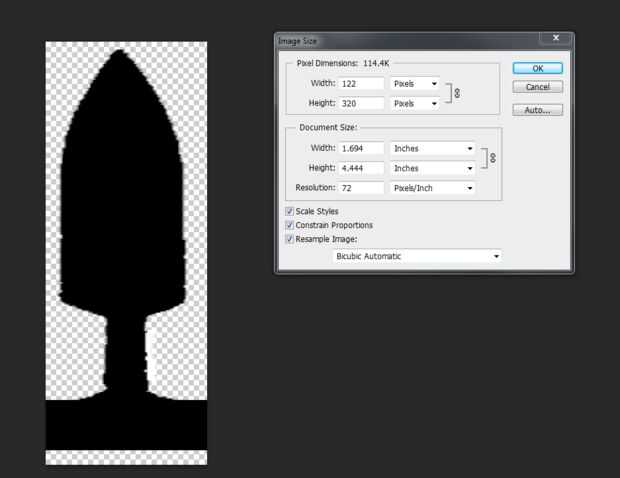Click the document size chain link icon
The image size is (620, 478).
pos(493,158)
